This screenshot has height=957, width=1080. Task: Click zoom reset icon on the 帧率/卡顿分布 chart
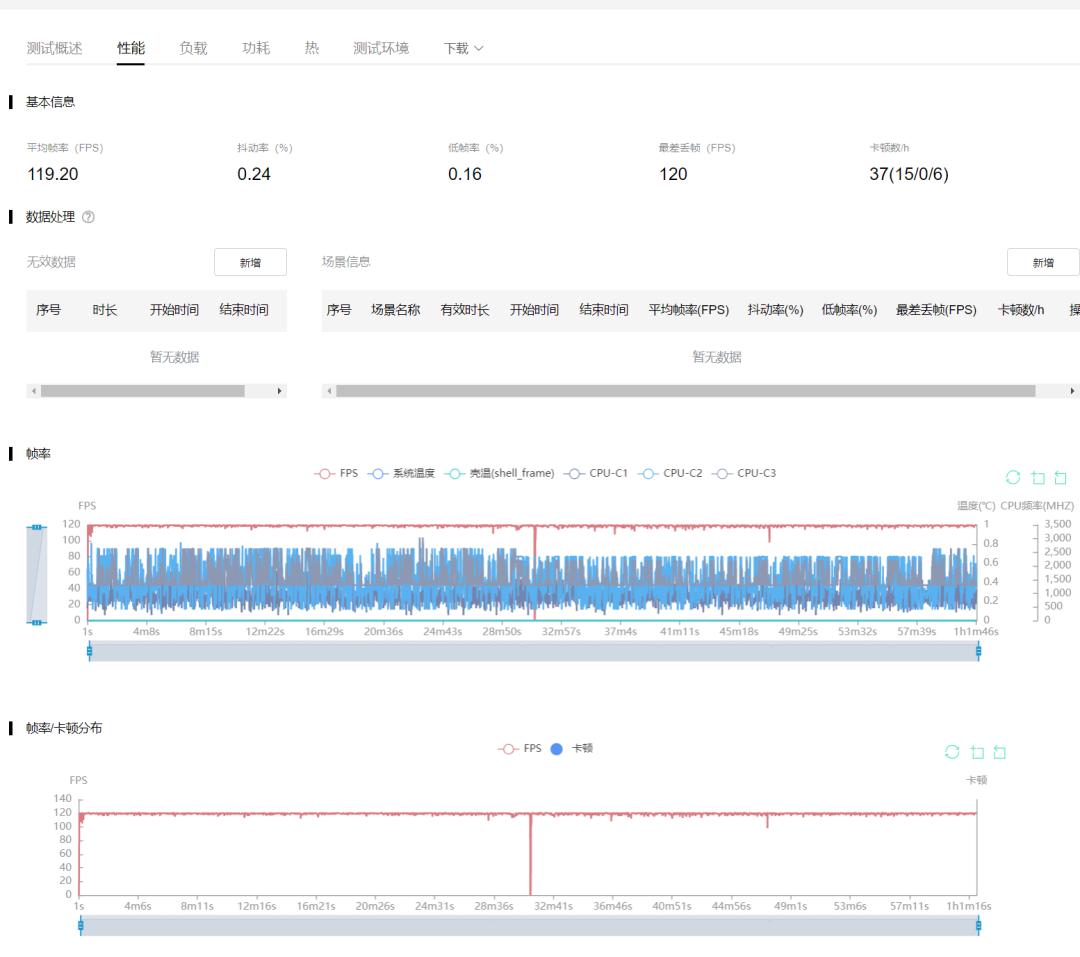(999, 752)
